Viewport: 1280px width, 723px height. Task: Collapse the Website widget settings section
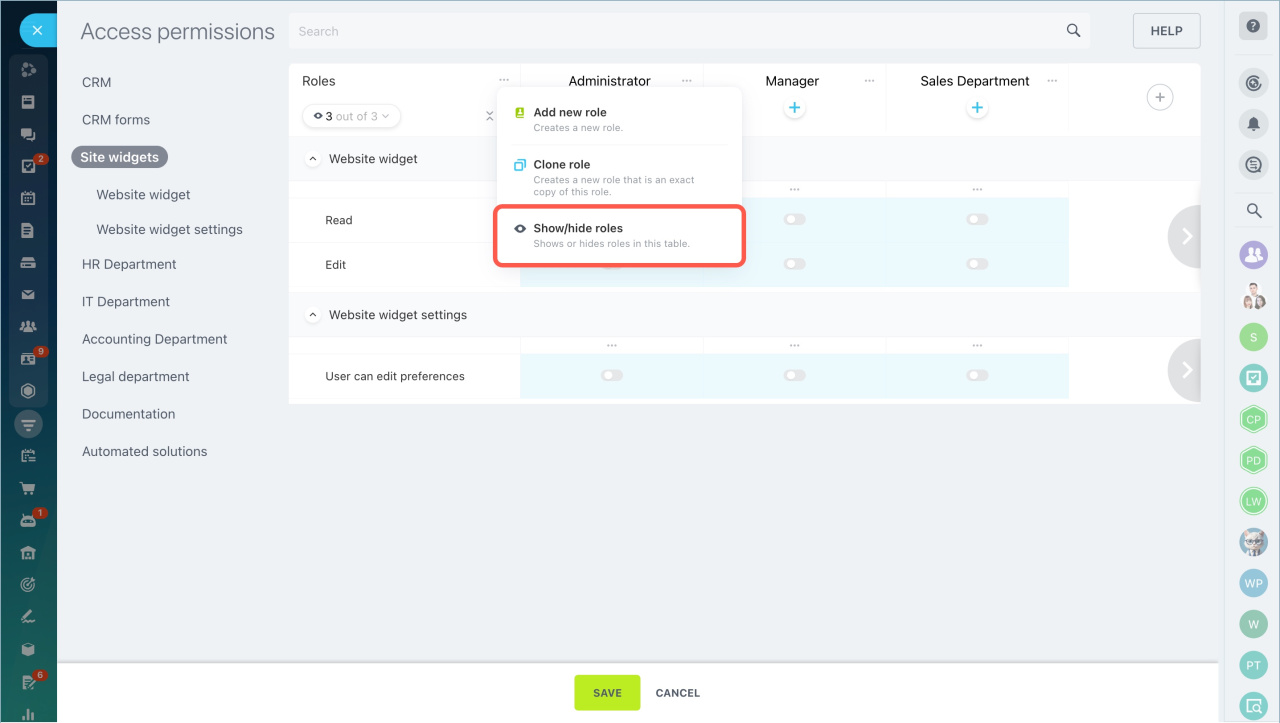pyautogui.click(x=312, y=315)
